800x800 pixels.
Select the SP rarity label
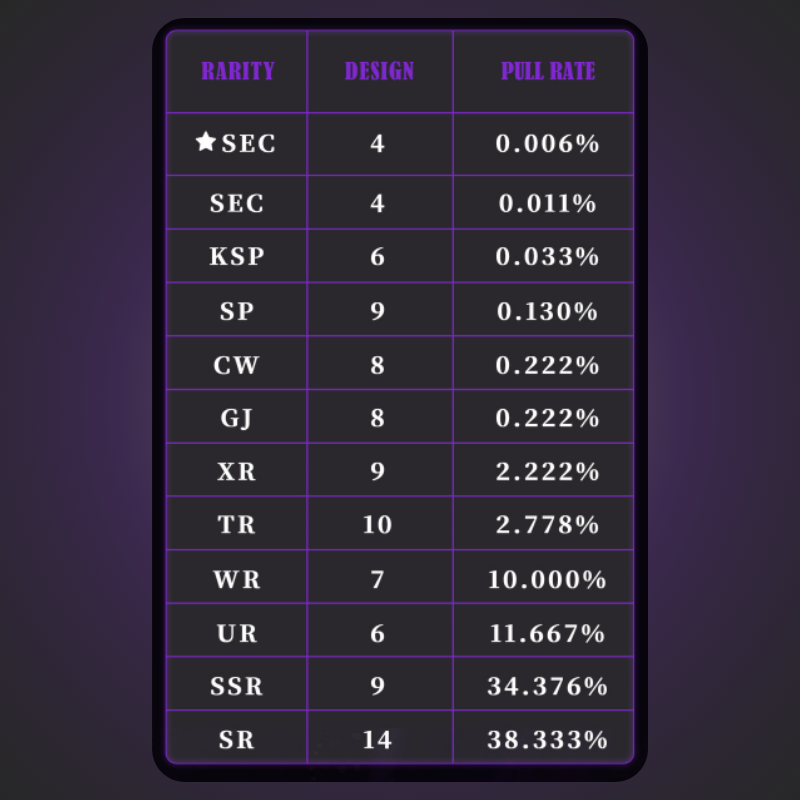[237, 311]
